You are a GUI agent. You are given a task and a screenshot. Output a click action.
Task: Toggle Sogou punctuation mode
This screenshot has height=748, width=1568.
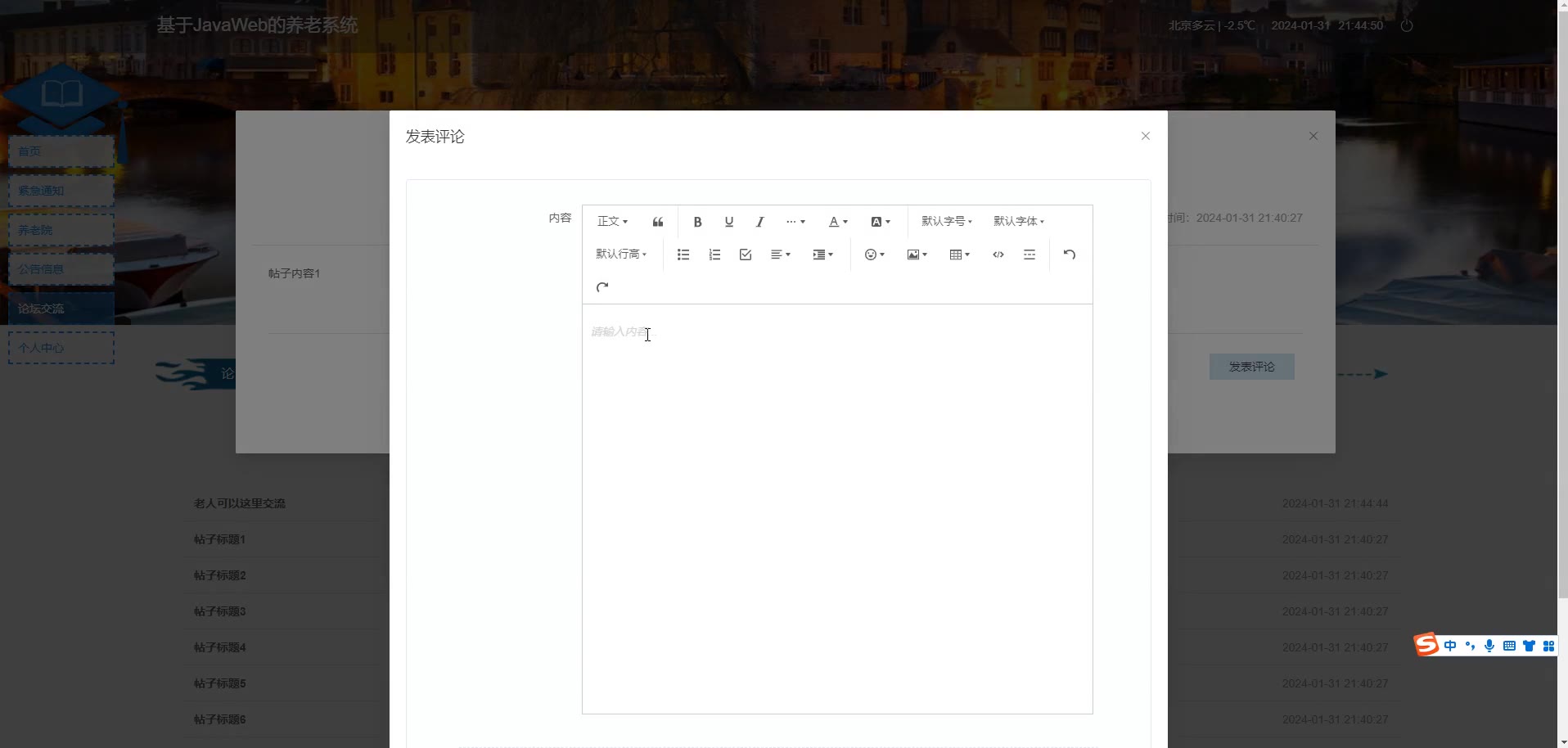click(x=1470, y=646)
